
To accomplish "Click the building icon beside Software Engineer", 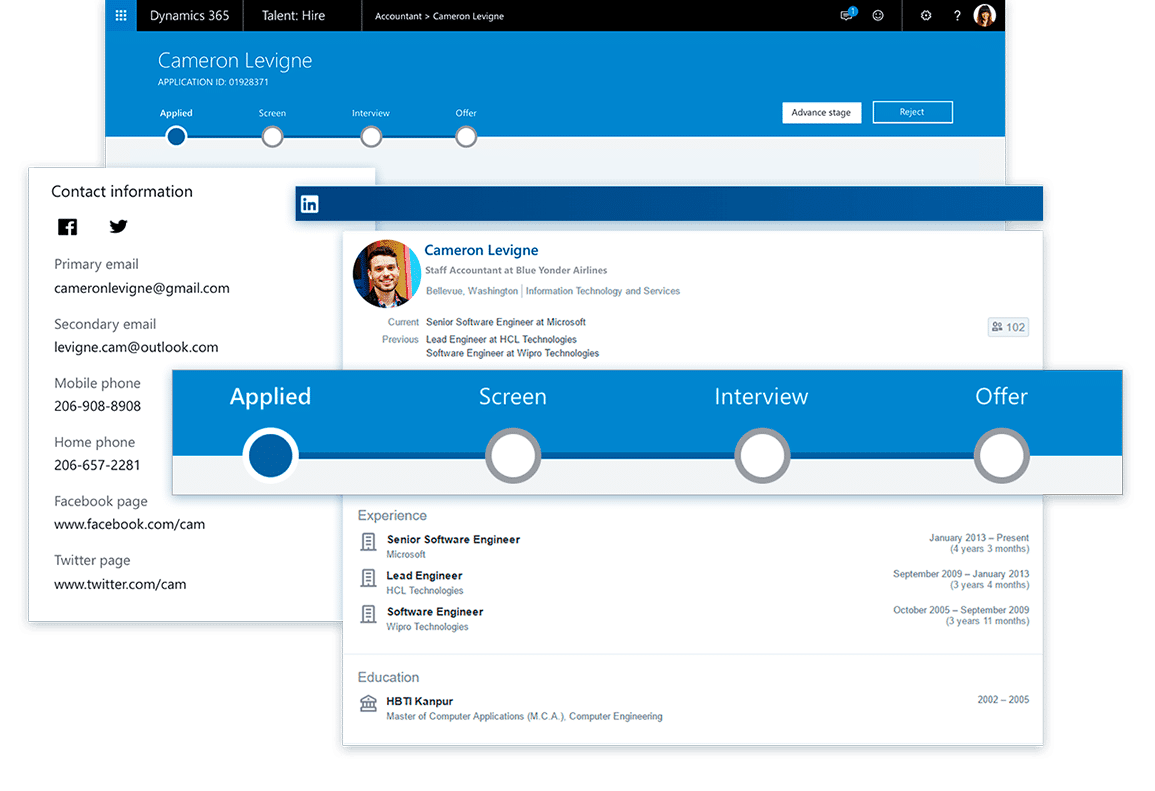I will 368,614.
